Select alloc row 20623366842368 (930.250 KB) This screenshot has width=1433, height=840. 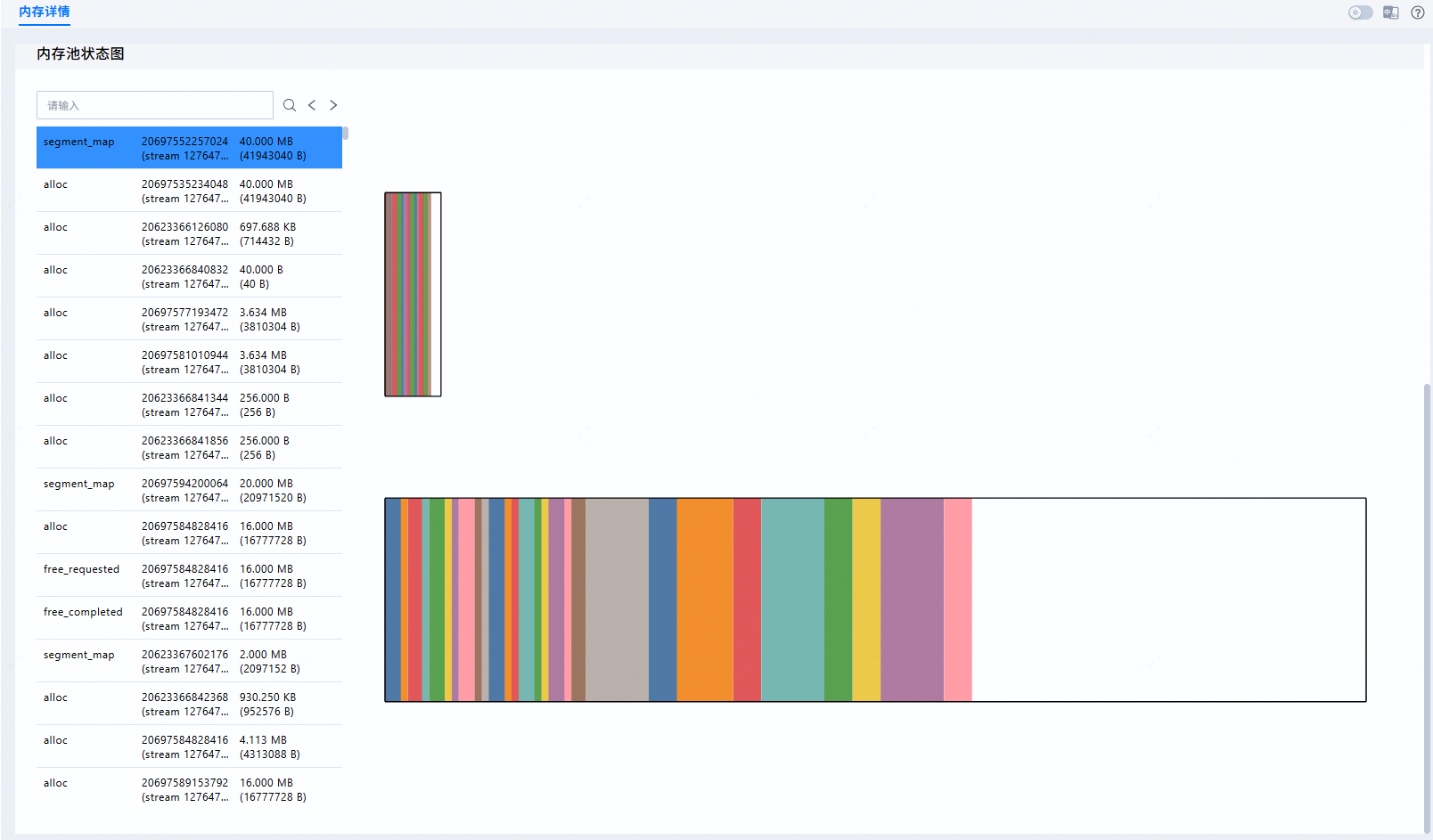[x=189, y=704]
